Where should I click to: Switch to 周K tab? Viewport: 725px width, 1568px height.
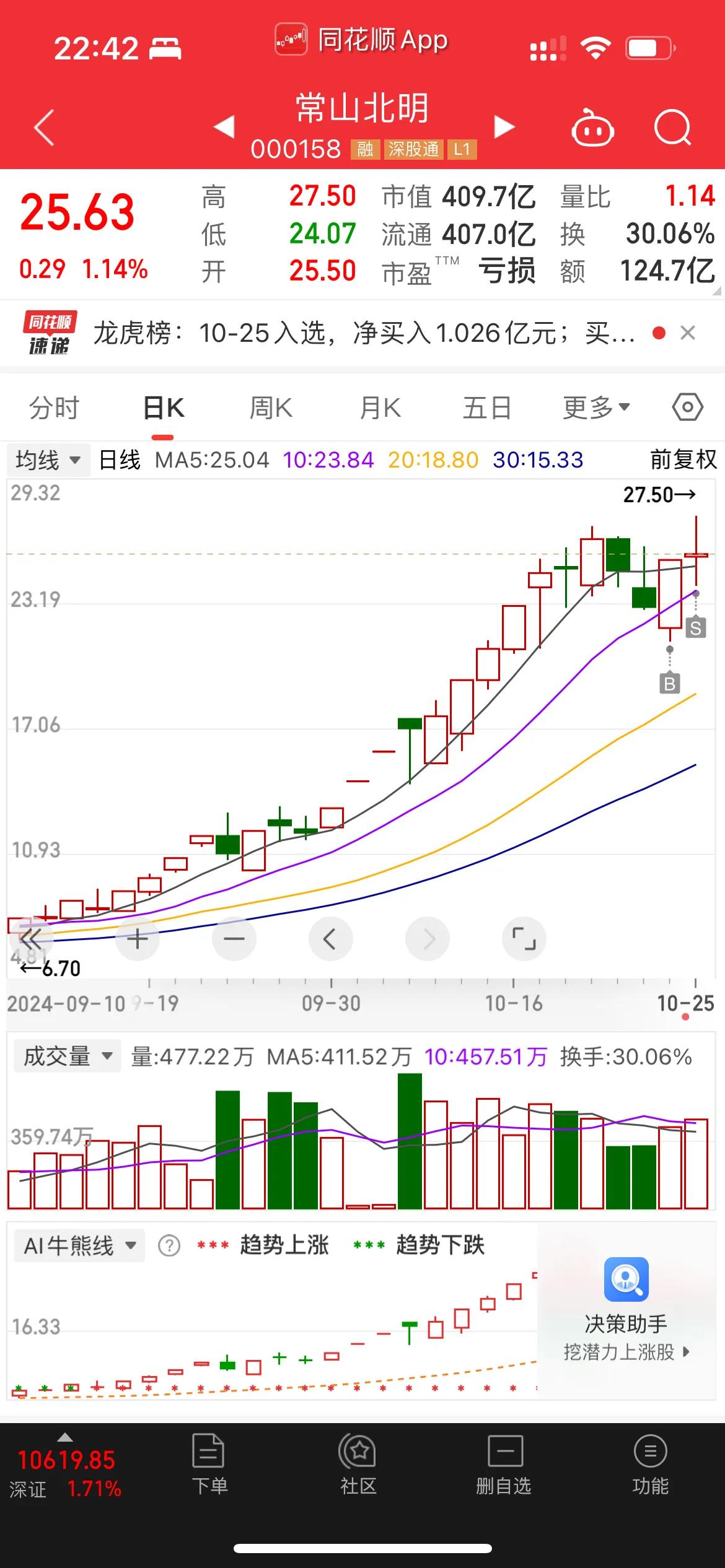pos(271,408)
